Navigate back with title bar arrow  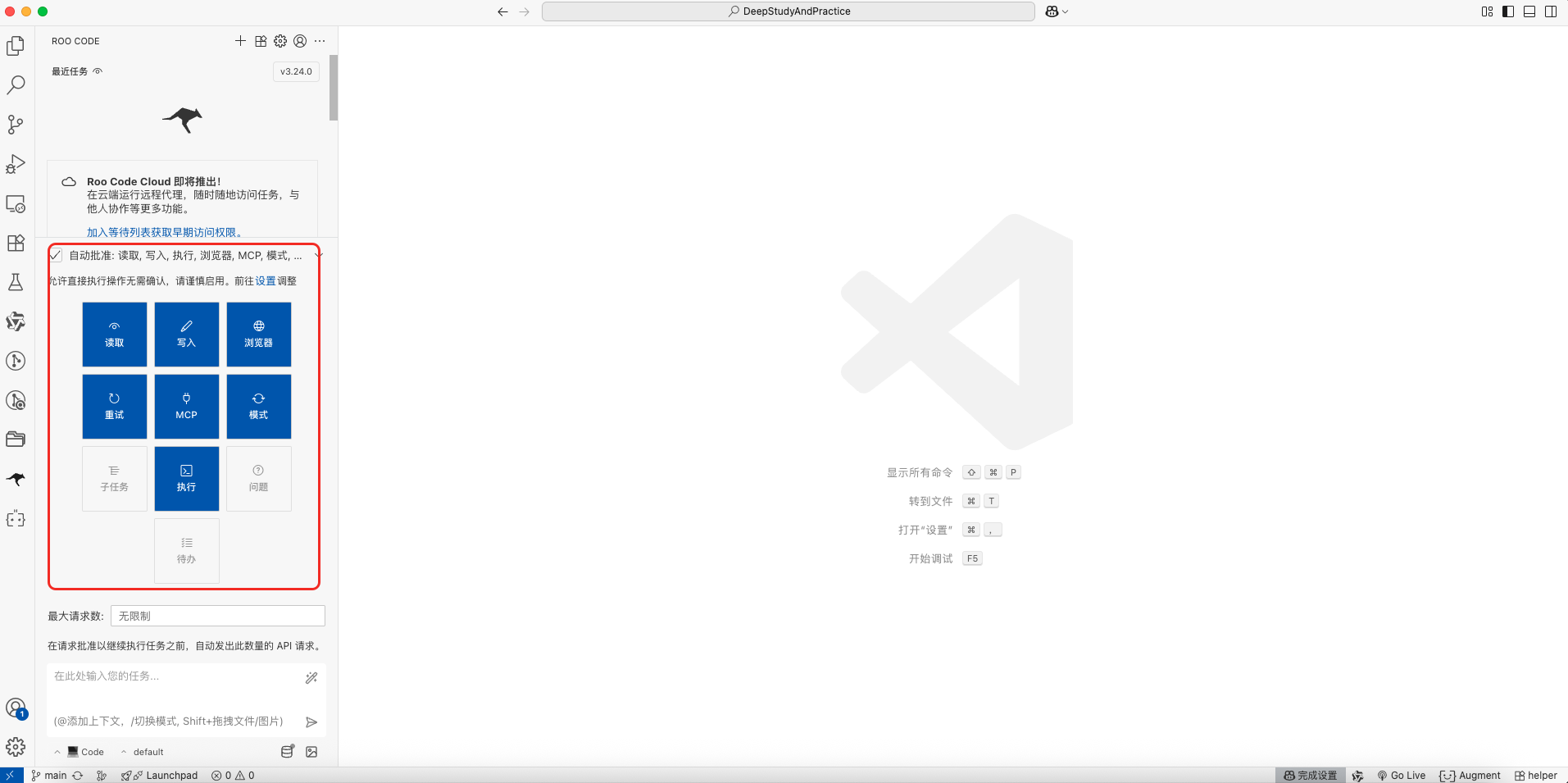coord(502,11)
